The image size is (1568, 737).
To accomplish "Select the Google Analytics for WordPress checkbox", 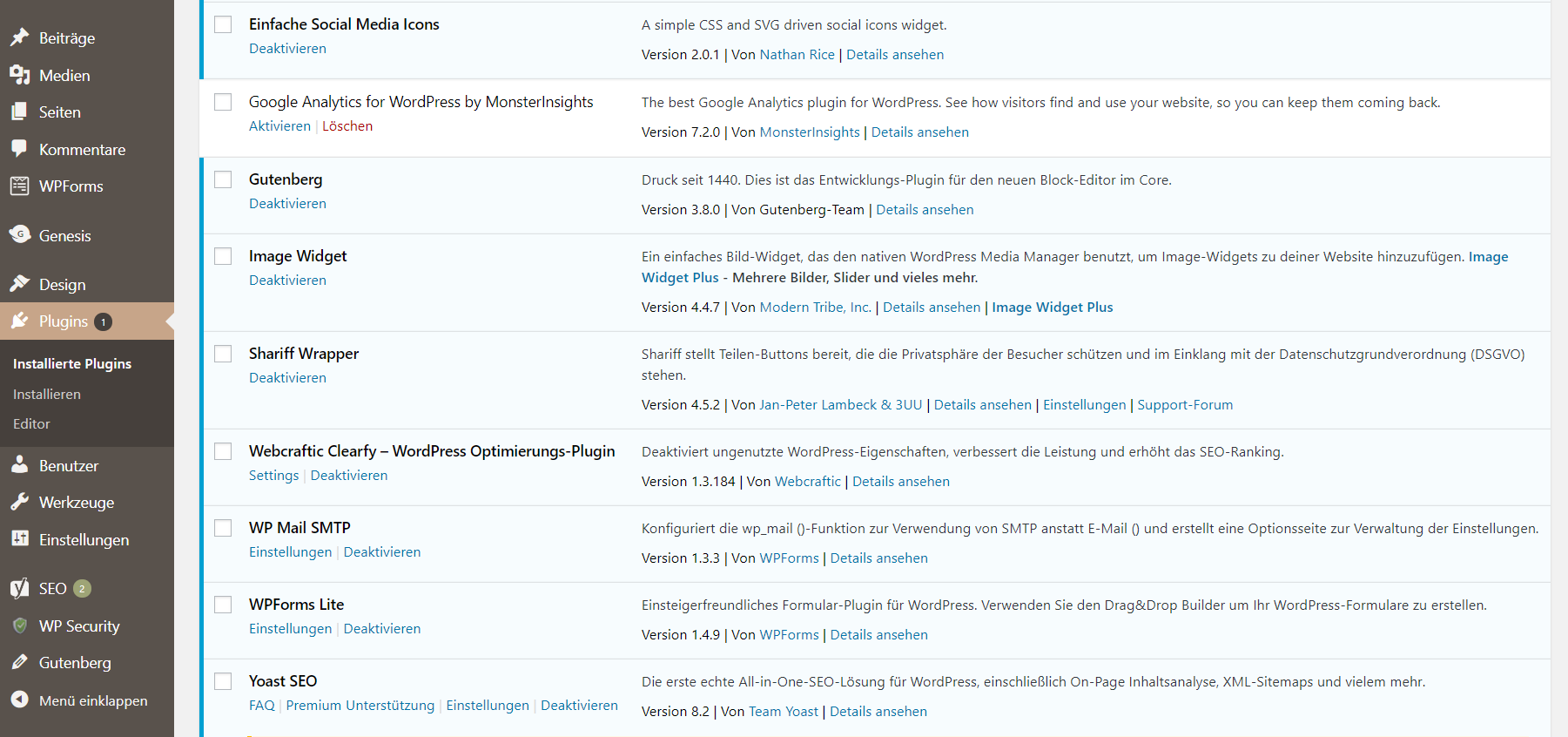I will click(x=223, y=102).
